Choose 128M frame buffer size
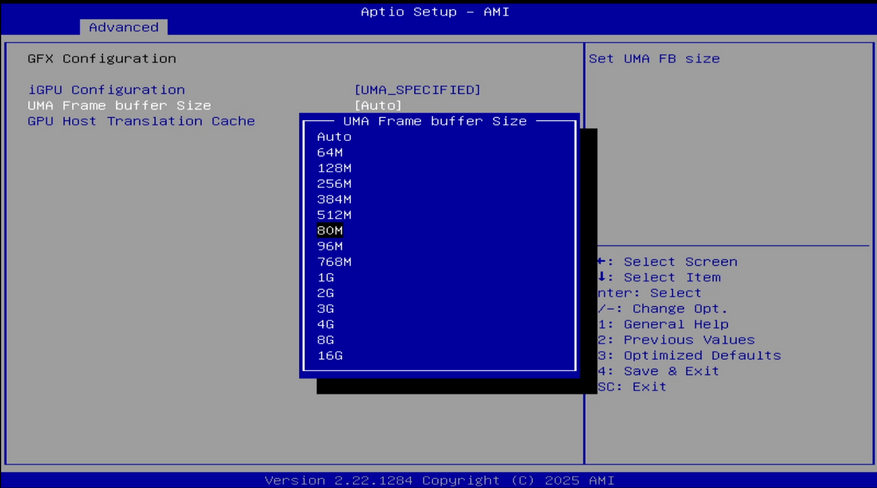Image resolution: width=877 pixels, height=488 pixels. pos(334,168)
